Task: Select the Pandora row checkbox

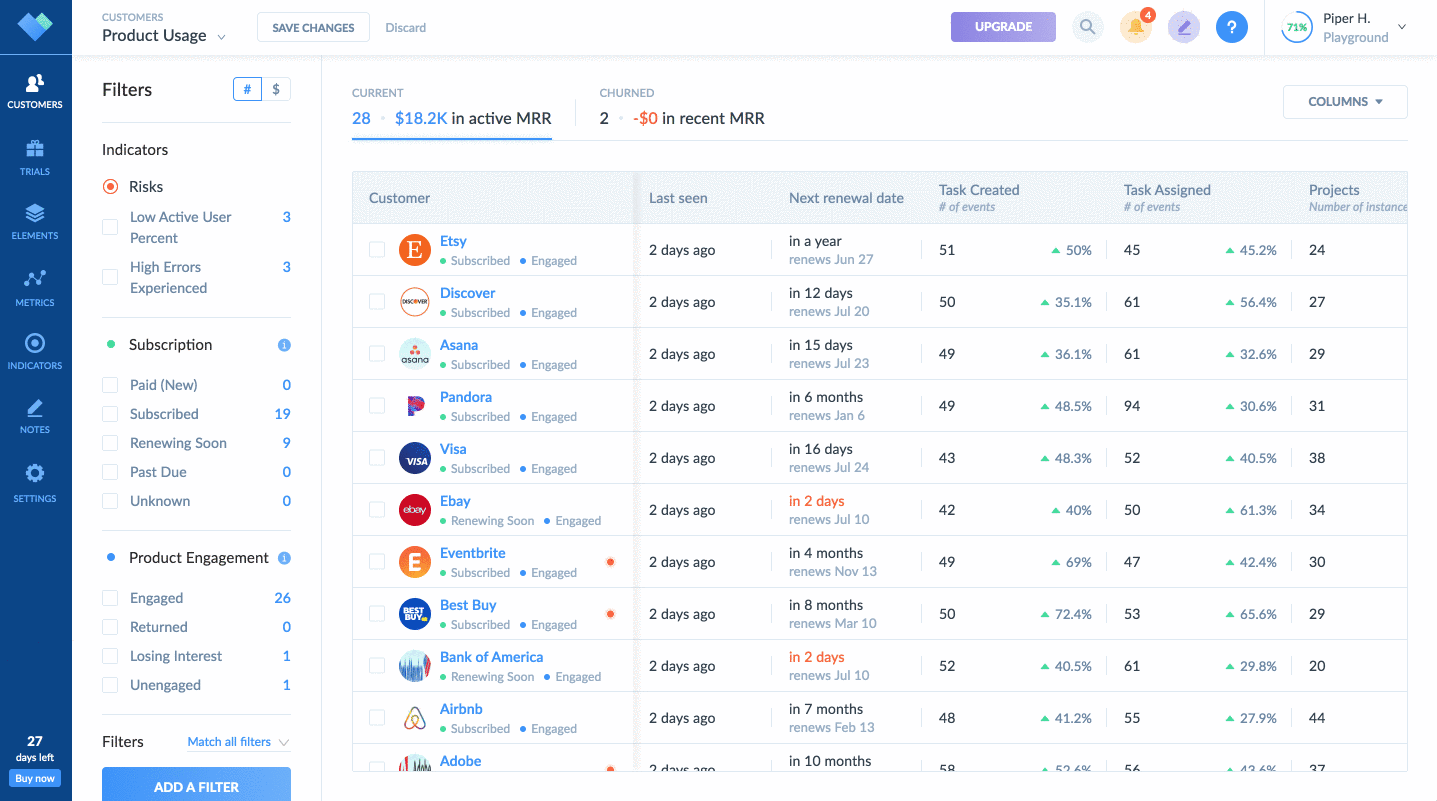Action: pyautogui.click(x=377, y=406)
